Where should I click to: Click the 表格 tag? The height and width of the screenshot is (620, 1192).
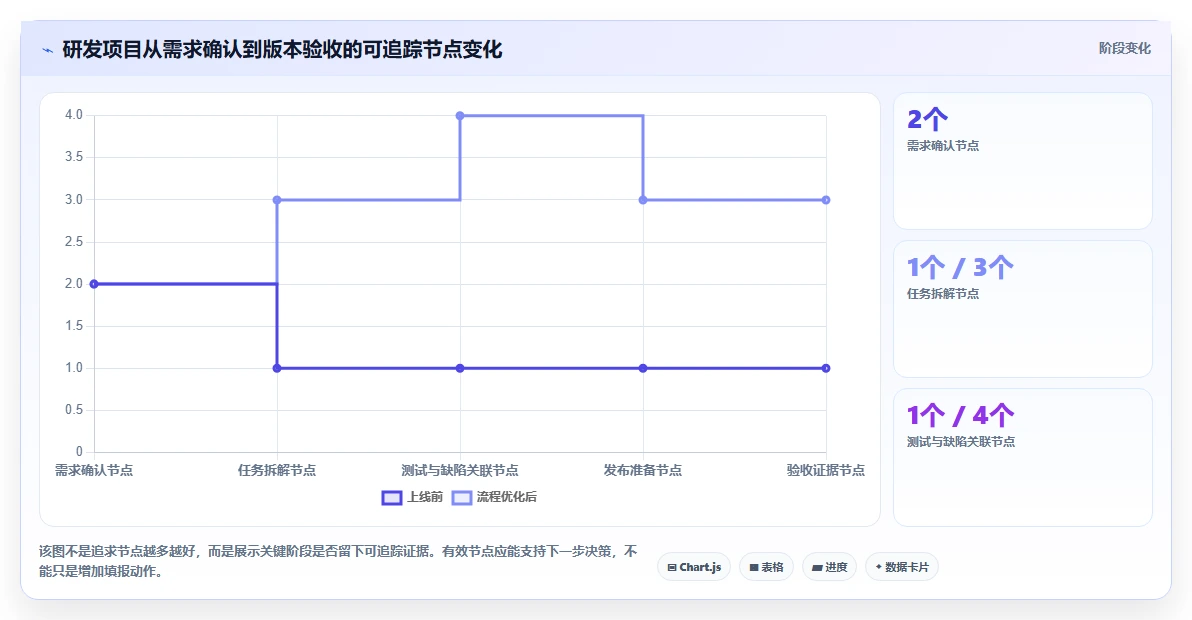766,567
